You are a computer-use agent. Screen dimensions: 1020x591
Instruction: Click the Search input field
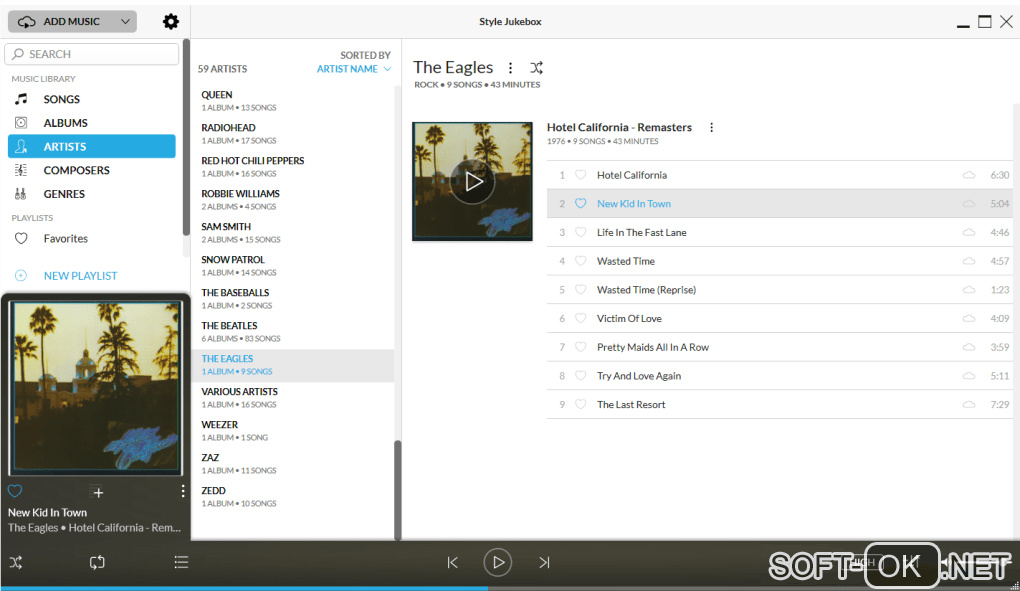coord(92,54)
